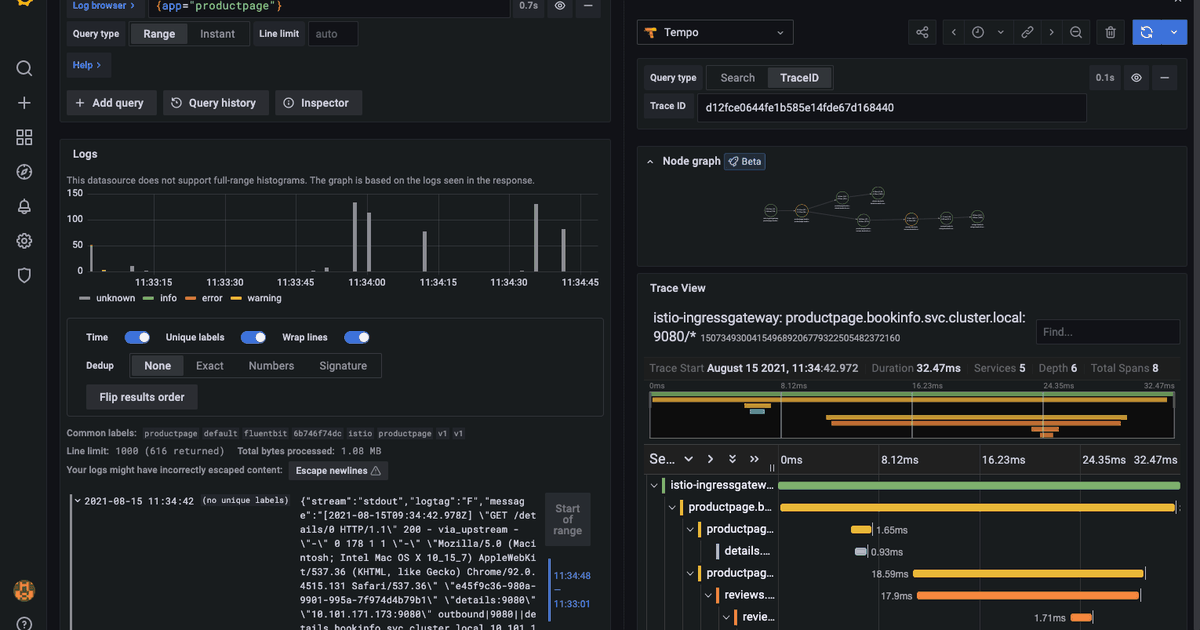Open the Tempo datasource dropdown
The height and width of the screenshot is (630, 1200).
coord(715,32)
